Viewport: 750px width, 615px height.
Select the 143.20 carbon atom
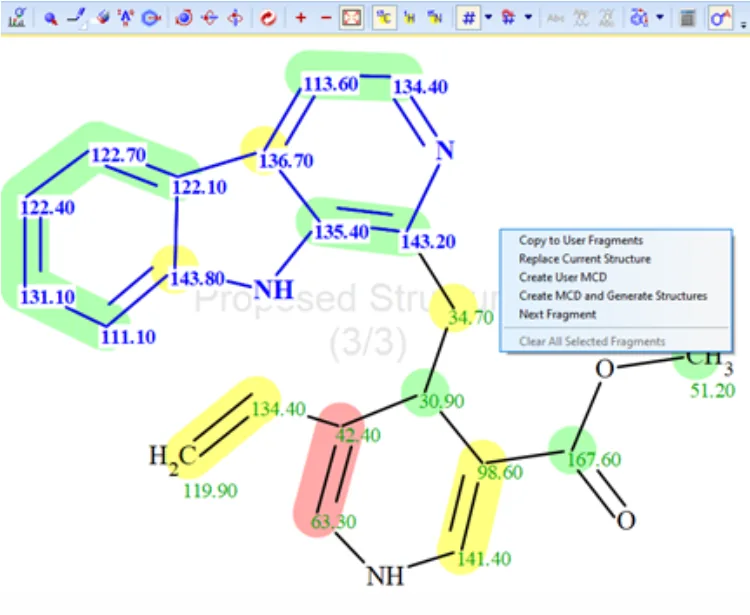click(x=428, y=242)
